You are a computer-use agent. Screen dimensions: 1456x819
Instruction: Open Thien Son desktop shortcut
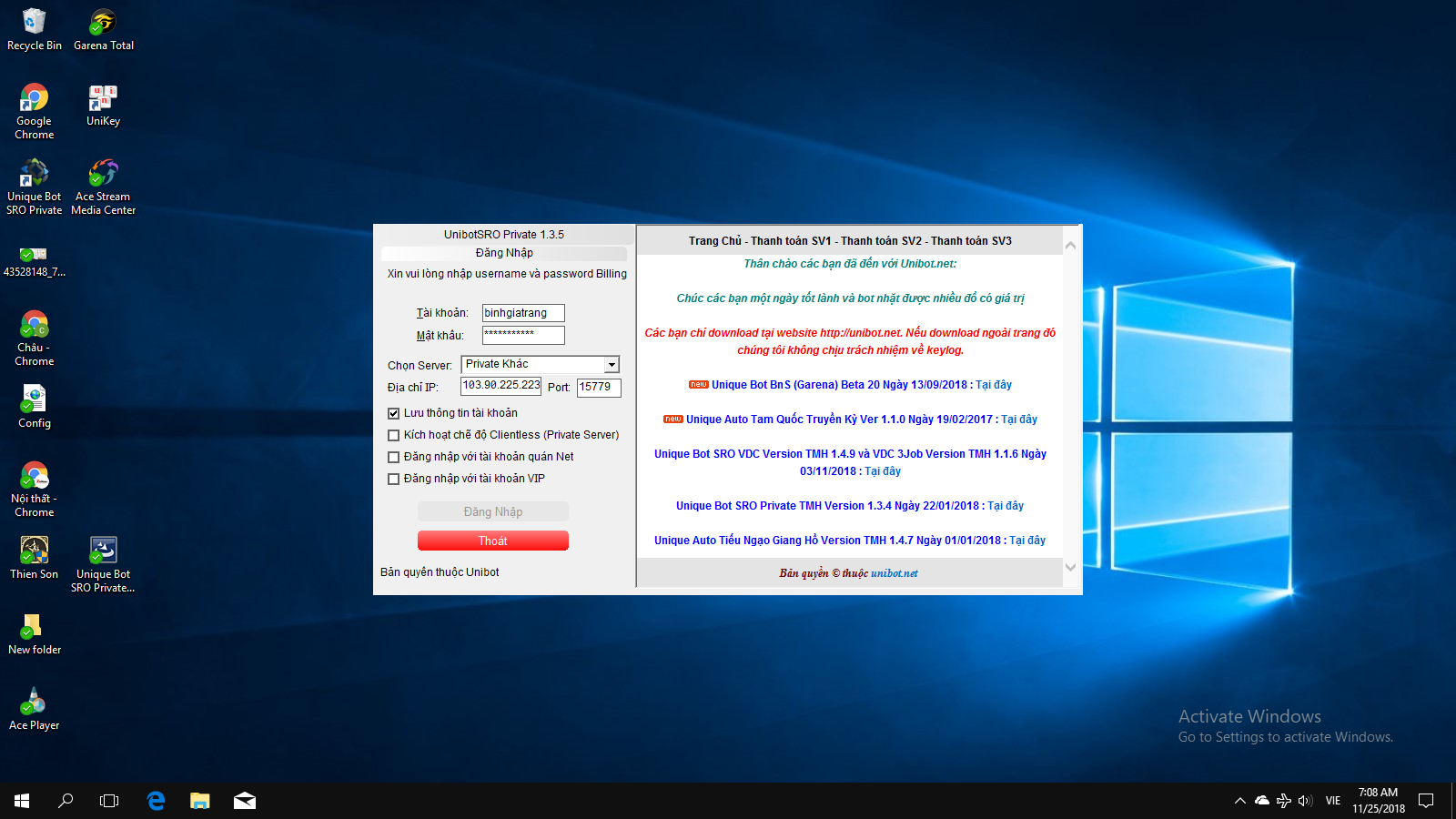[35, 557]
